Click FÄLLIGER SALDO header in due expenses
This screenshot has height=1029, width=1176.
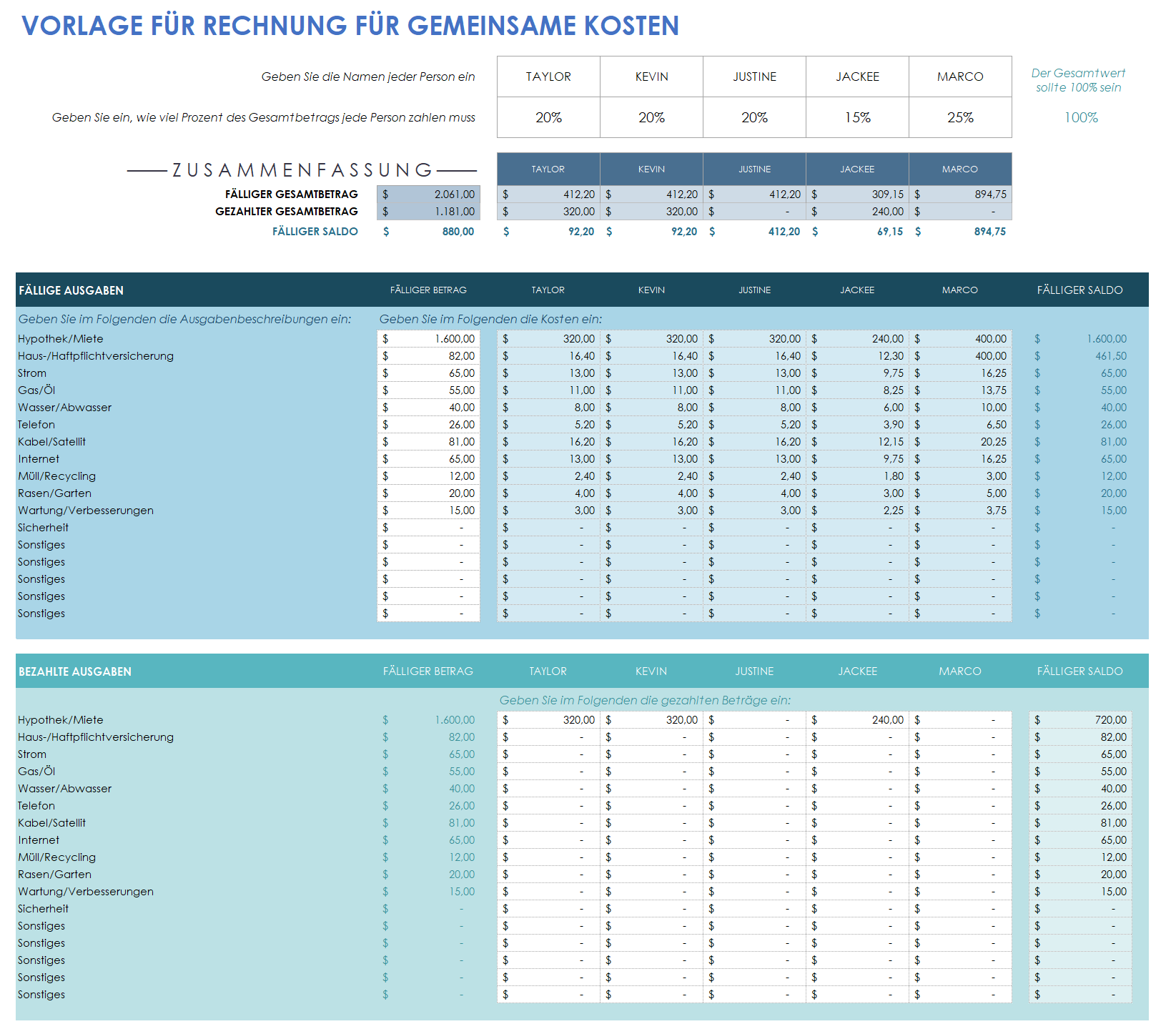click(x=1080, y=290)
